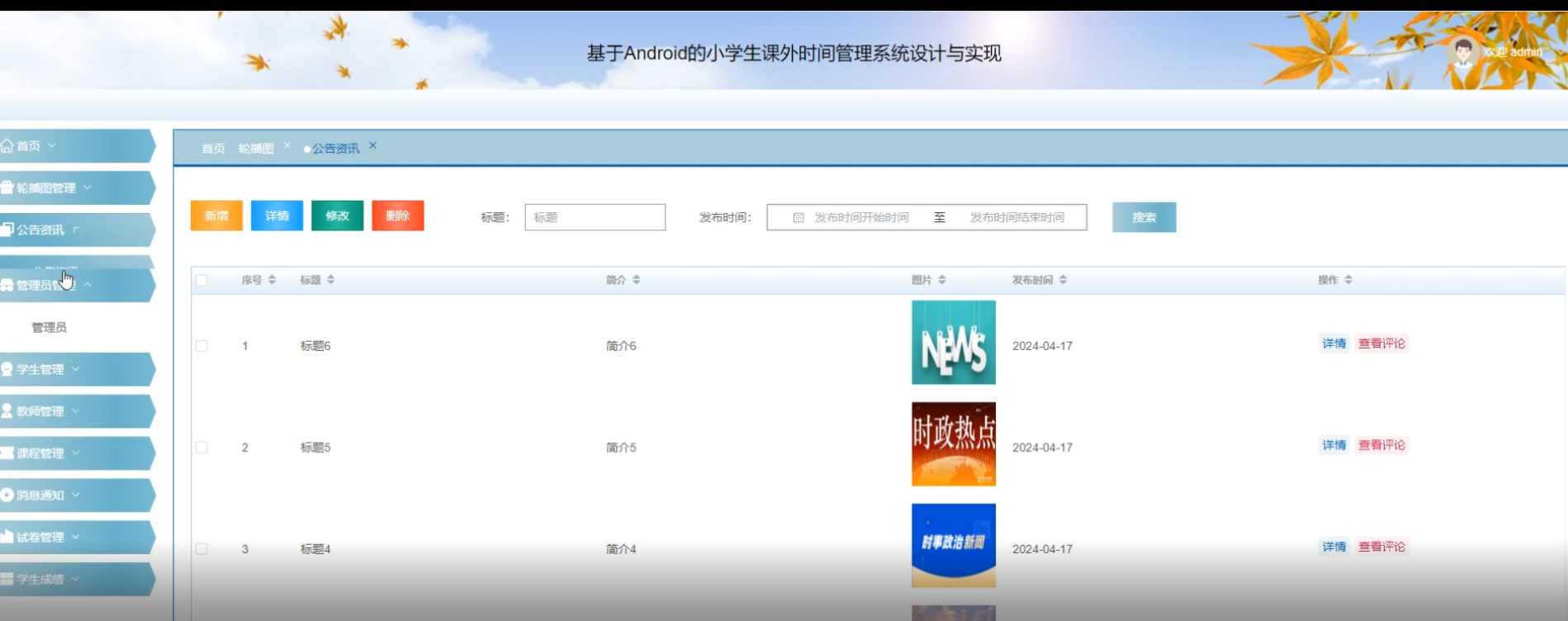The height and width of the screenshot is (621, 1568).
Task: Click the 学生管理 sidebar icon
Action: 7,369
